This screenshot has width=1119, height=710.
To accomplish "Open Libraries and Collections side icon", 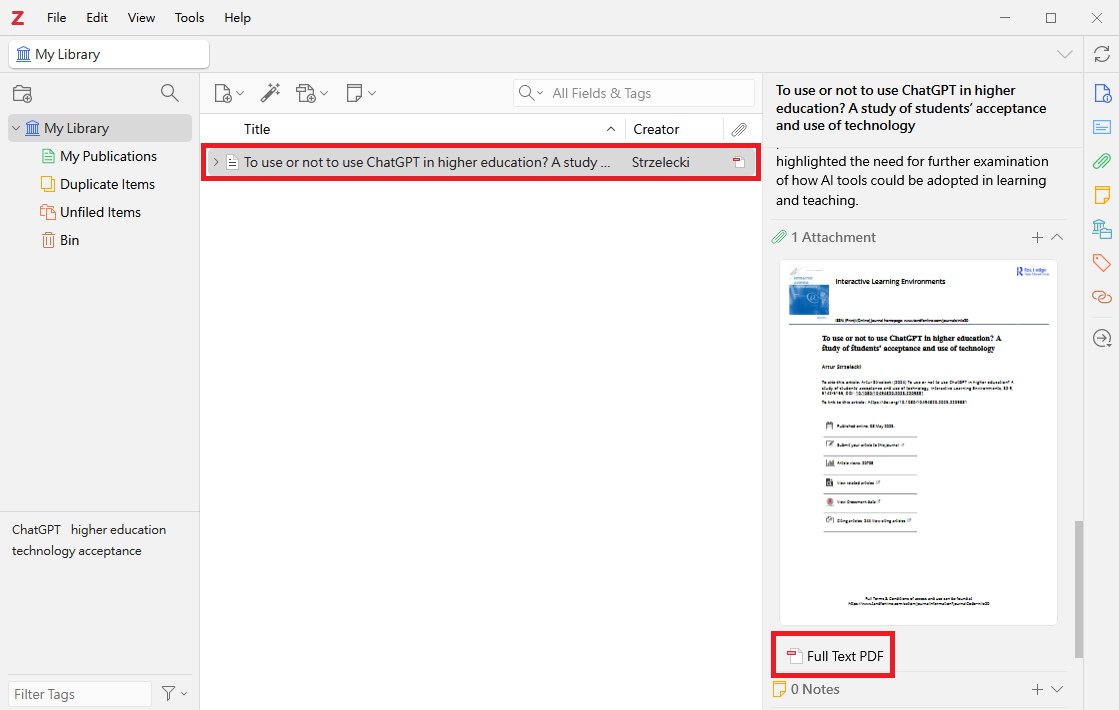I will (x=1101, y=229).
